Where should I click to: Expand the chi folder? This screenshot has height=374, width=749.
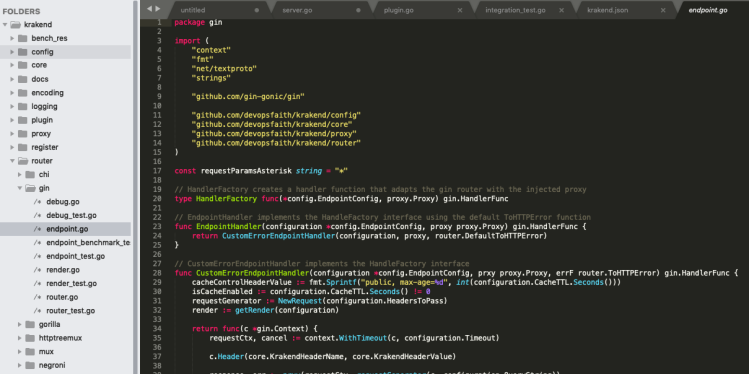(20, 175)
